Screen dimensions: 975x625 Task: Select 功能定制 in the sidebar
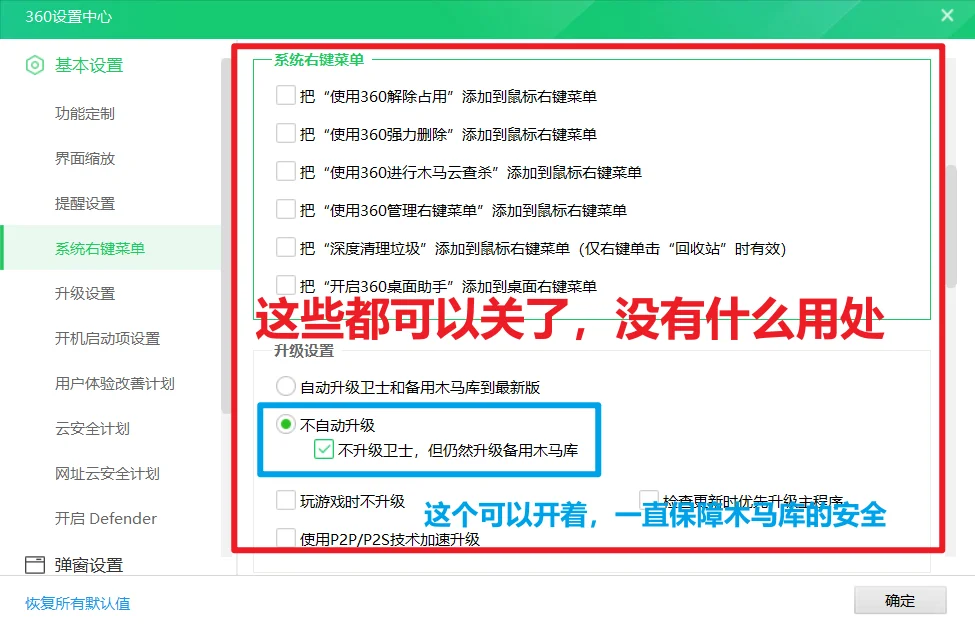coord(85,114)
